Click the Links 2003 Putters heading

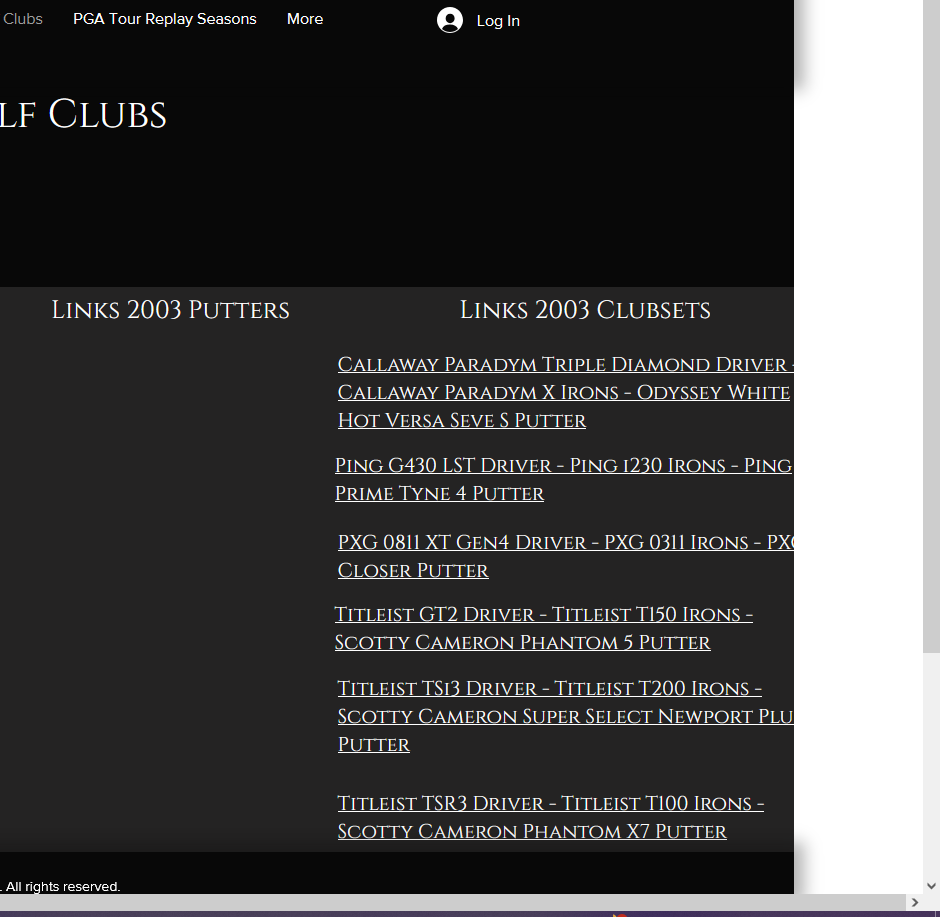click(x=170, y=310)
